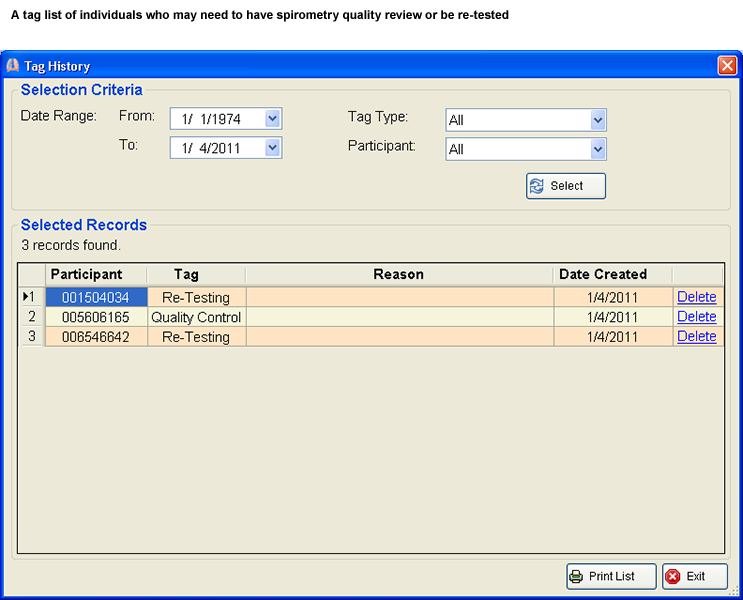This screenshot has height=600, width=743.
Task: Click the Reason column header
Action: [398, 274]
